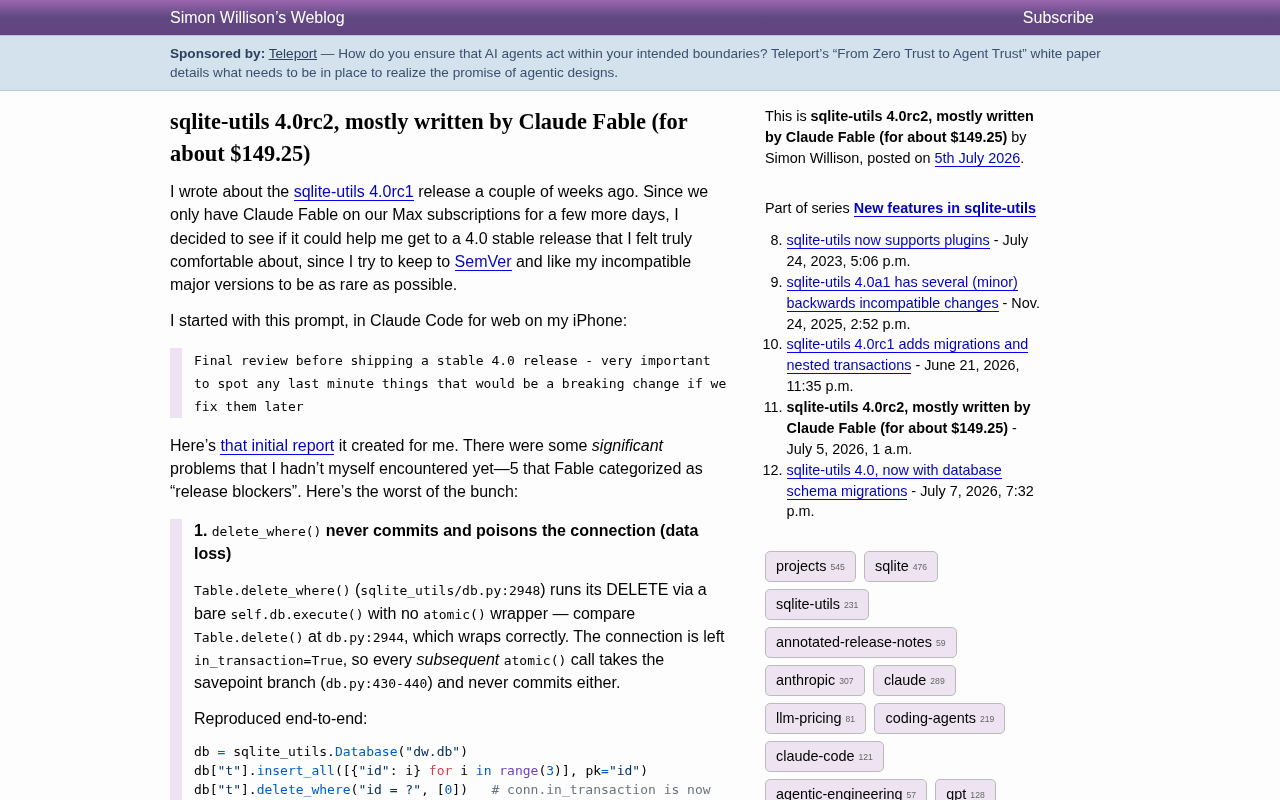Open 'sqlite-utils now supports plugins' post

888,240
